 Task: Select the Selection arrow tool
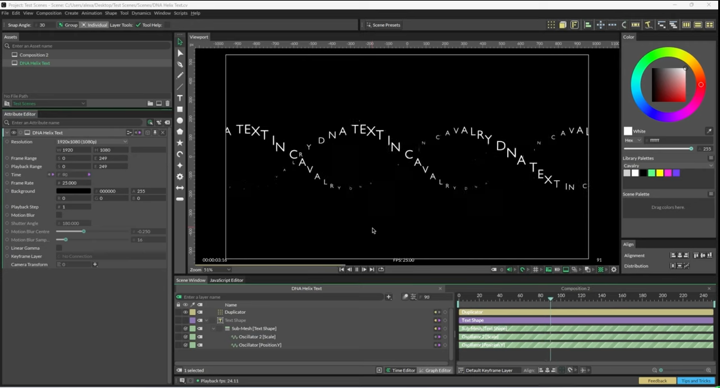(180, 42)
